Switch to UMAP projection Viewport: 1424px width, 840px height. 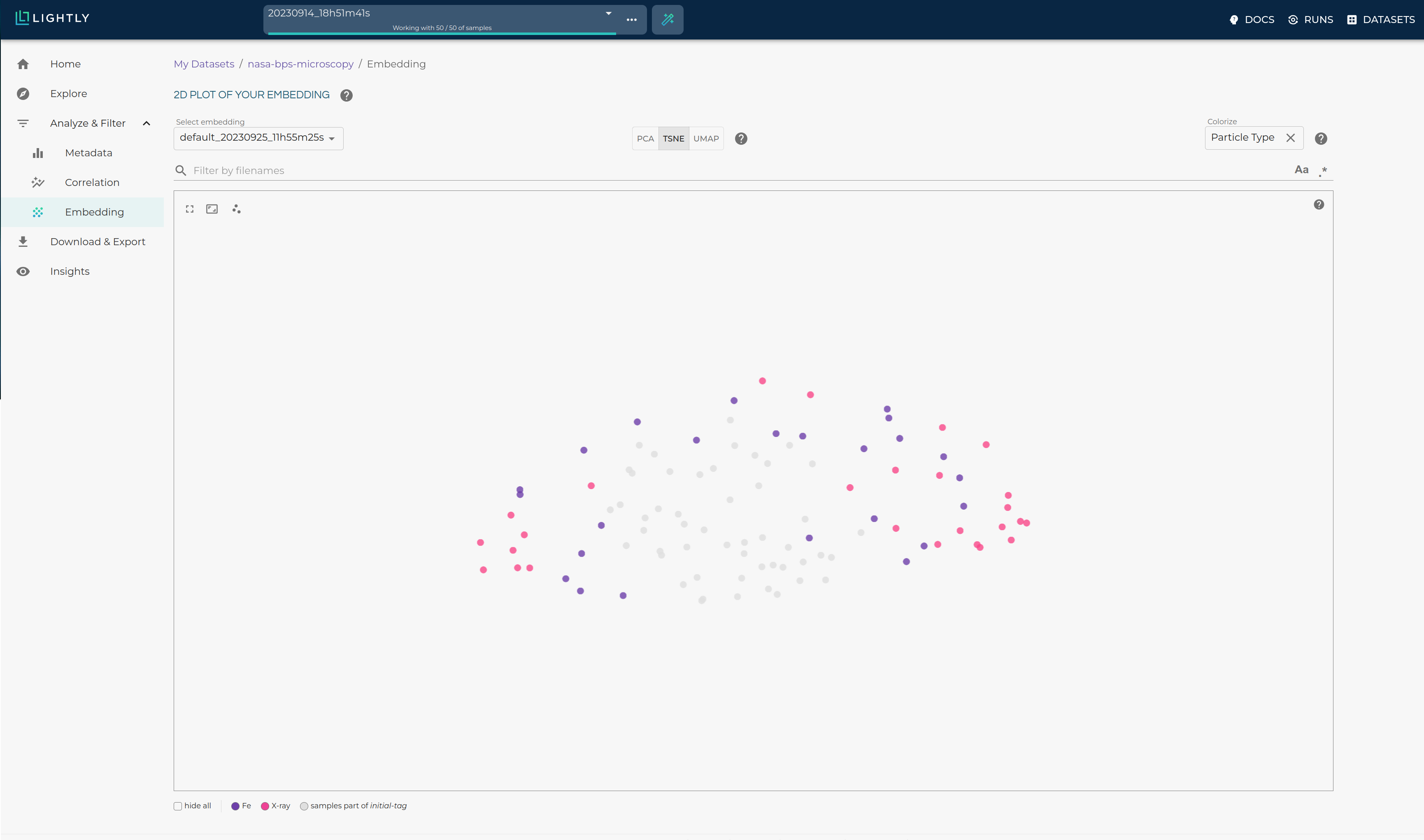tap(706, 139)
